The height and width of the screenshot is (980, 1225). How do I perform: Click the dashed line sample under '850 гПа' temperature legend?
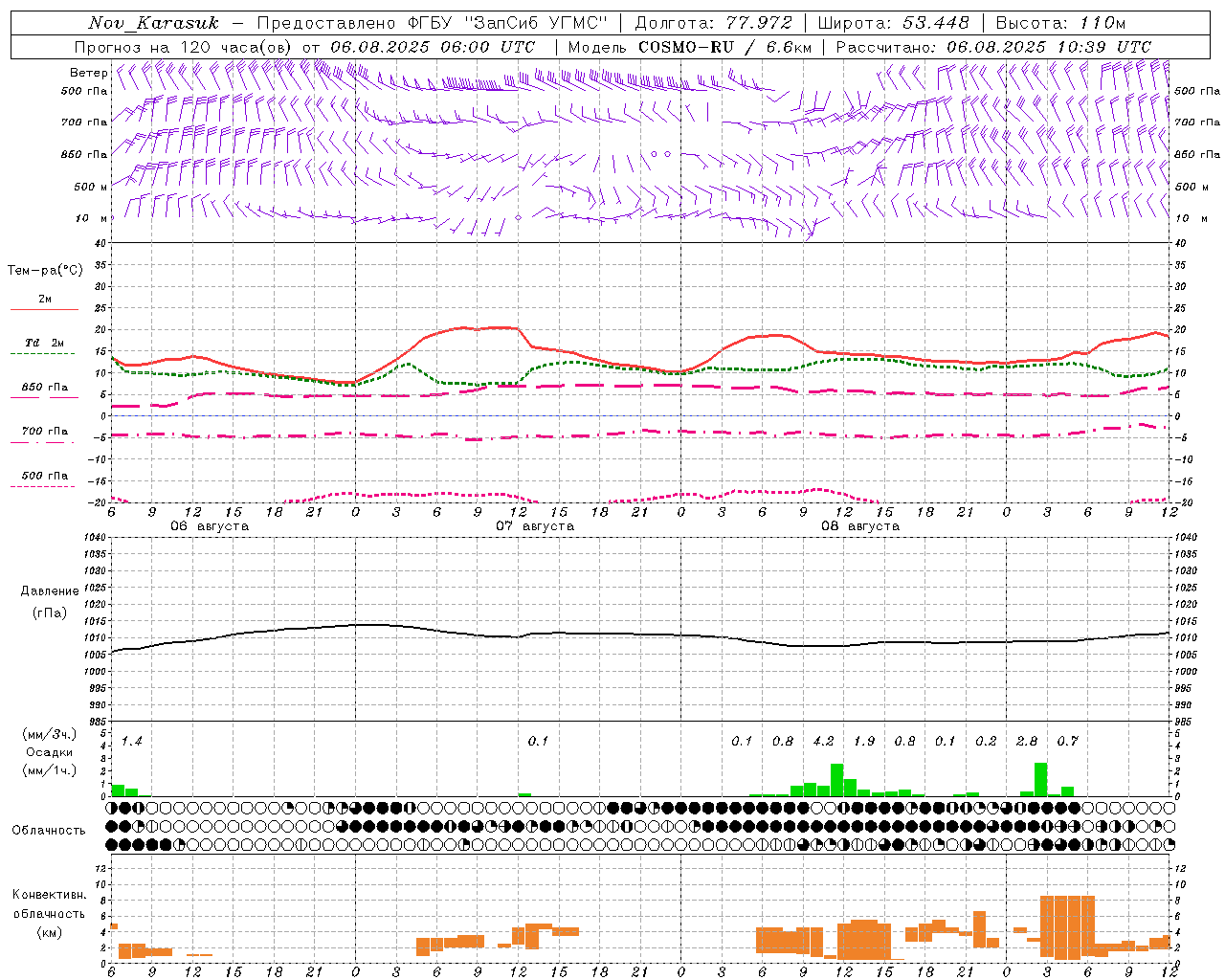(42, 397)
